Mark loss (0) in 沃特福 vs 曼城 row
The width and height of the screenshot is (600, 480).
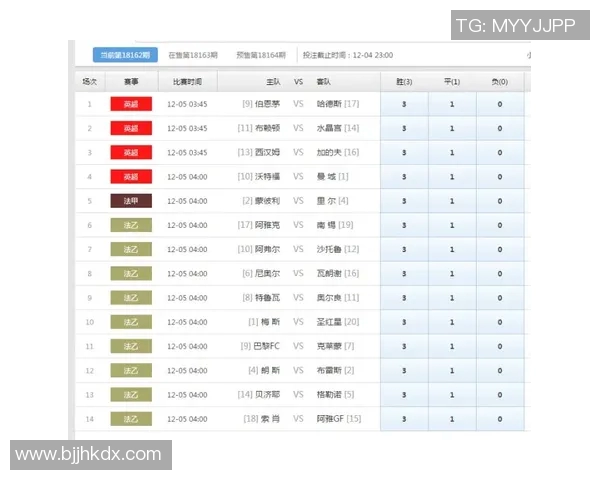click(x=500, y=177)
